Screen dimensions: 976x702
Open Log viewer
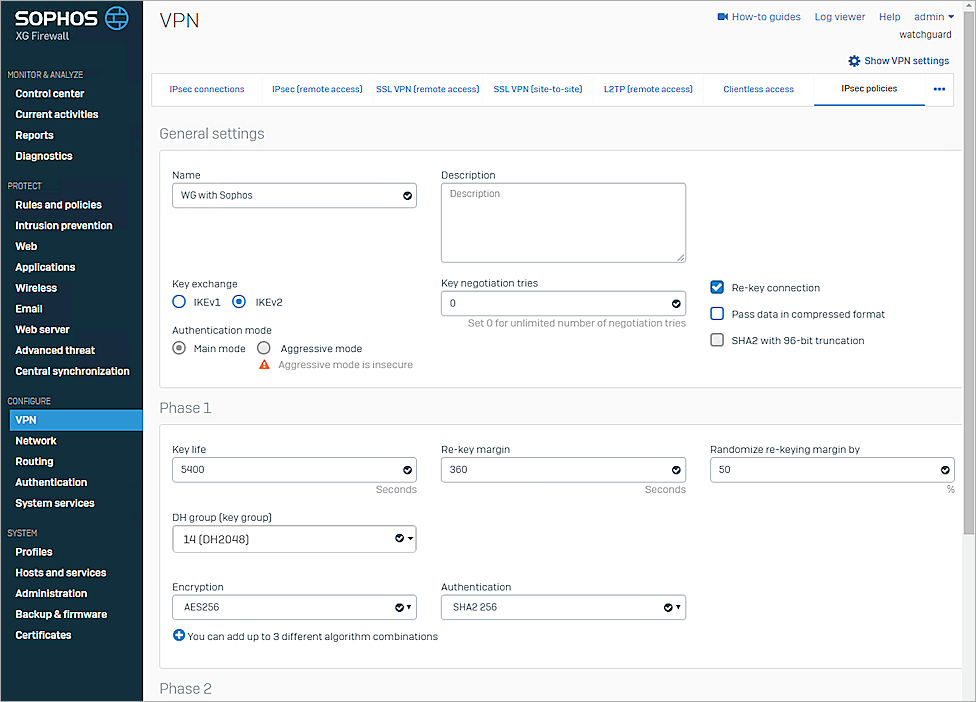point(839,16)
